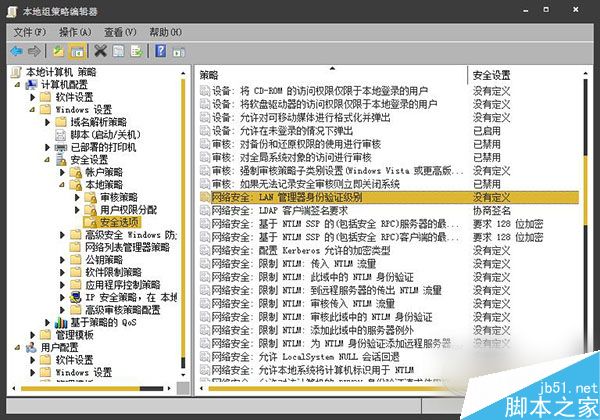600x420 pixels.
Task: Click policy list scroll up arrow
Action: [x=585, y=73]
